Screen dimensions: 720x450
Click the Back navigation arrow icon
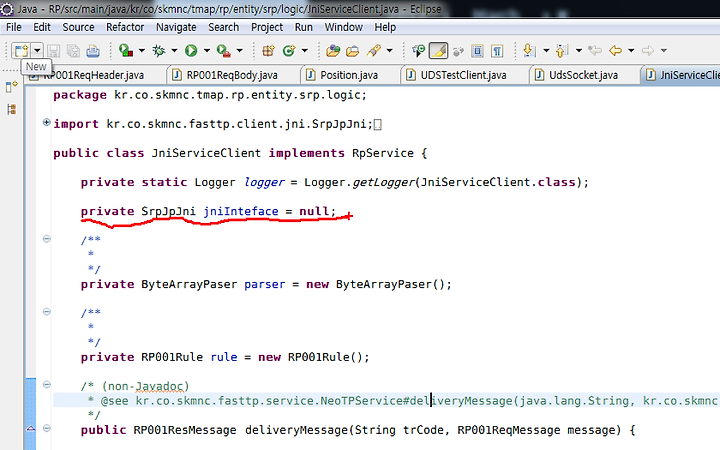tap(615, 51)
